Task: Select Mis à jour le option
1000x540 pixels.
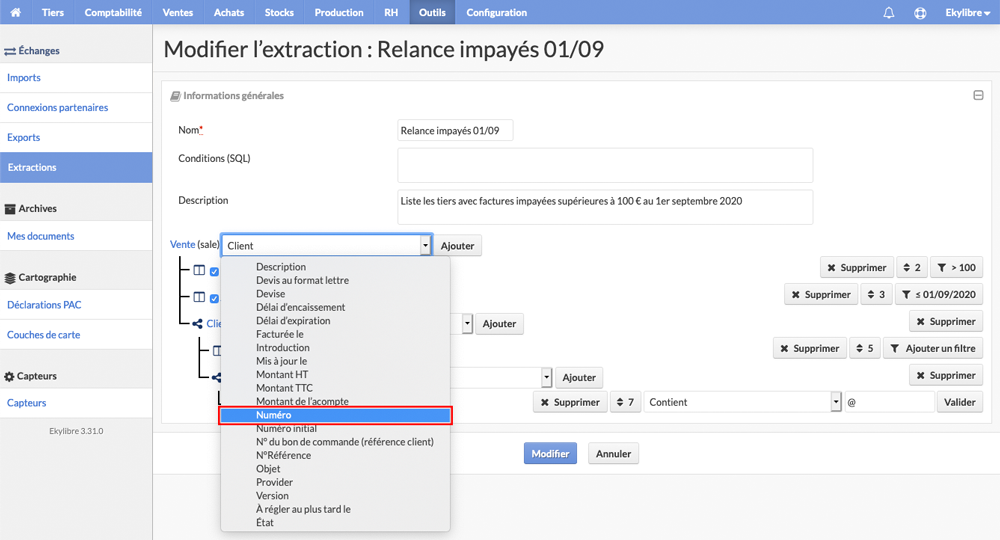Action: coord(281,361)
